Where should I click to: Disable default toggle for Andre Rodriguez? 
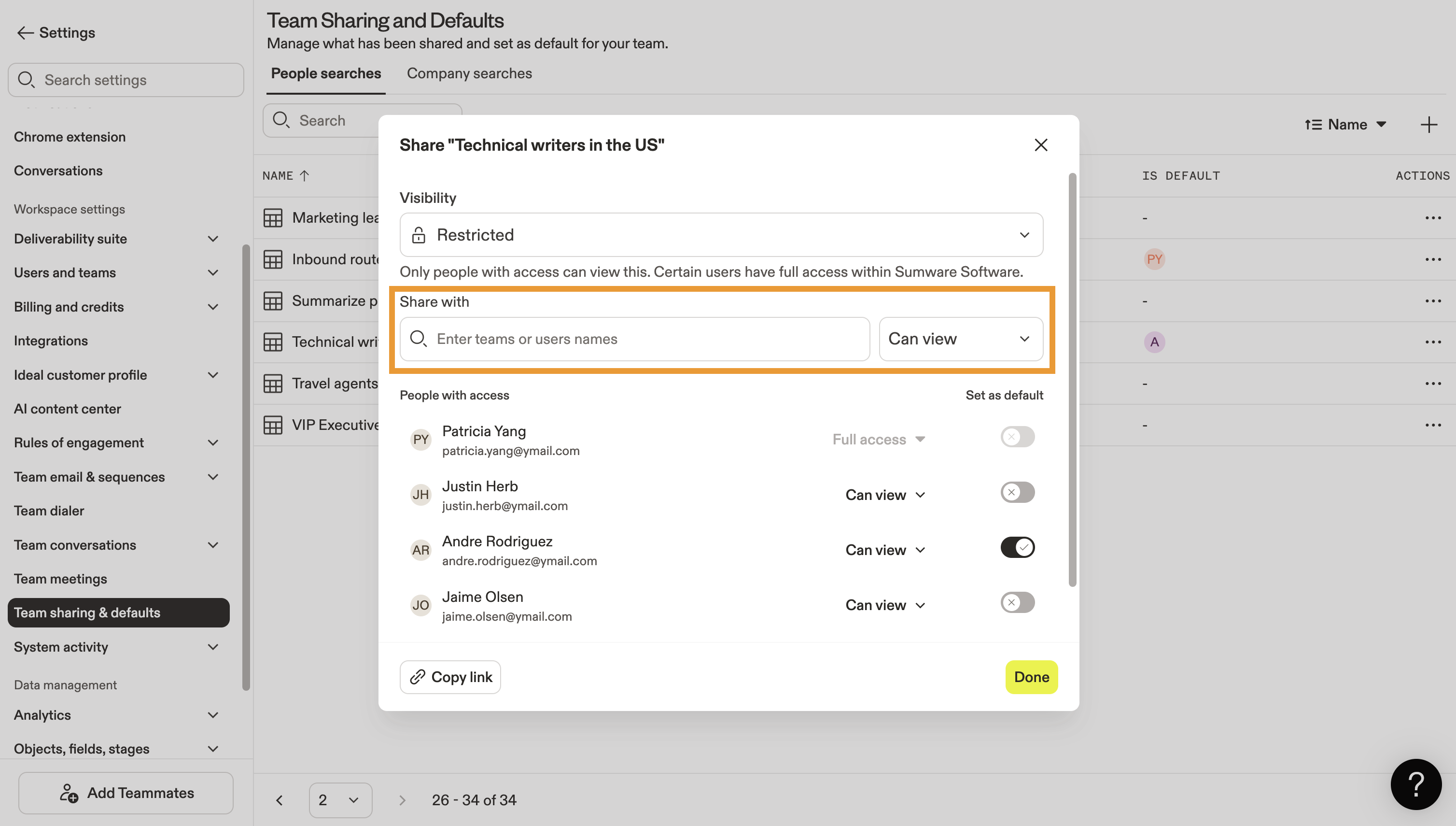click(x=1017, y=547)
